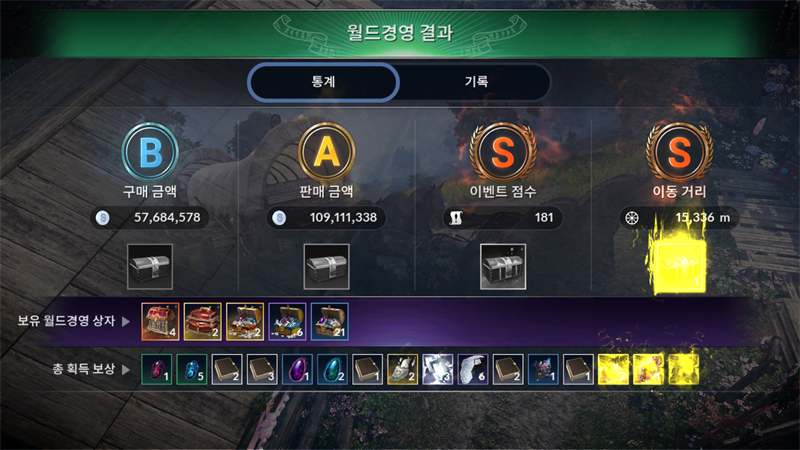Open the silver chest under 구매 금액
Viewport: 800px width, 450px height.
[150, 266]
